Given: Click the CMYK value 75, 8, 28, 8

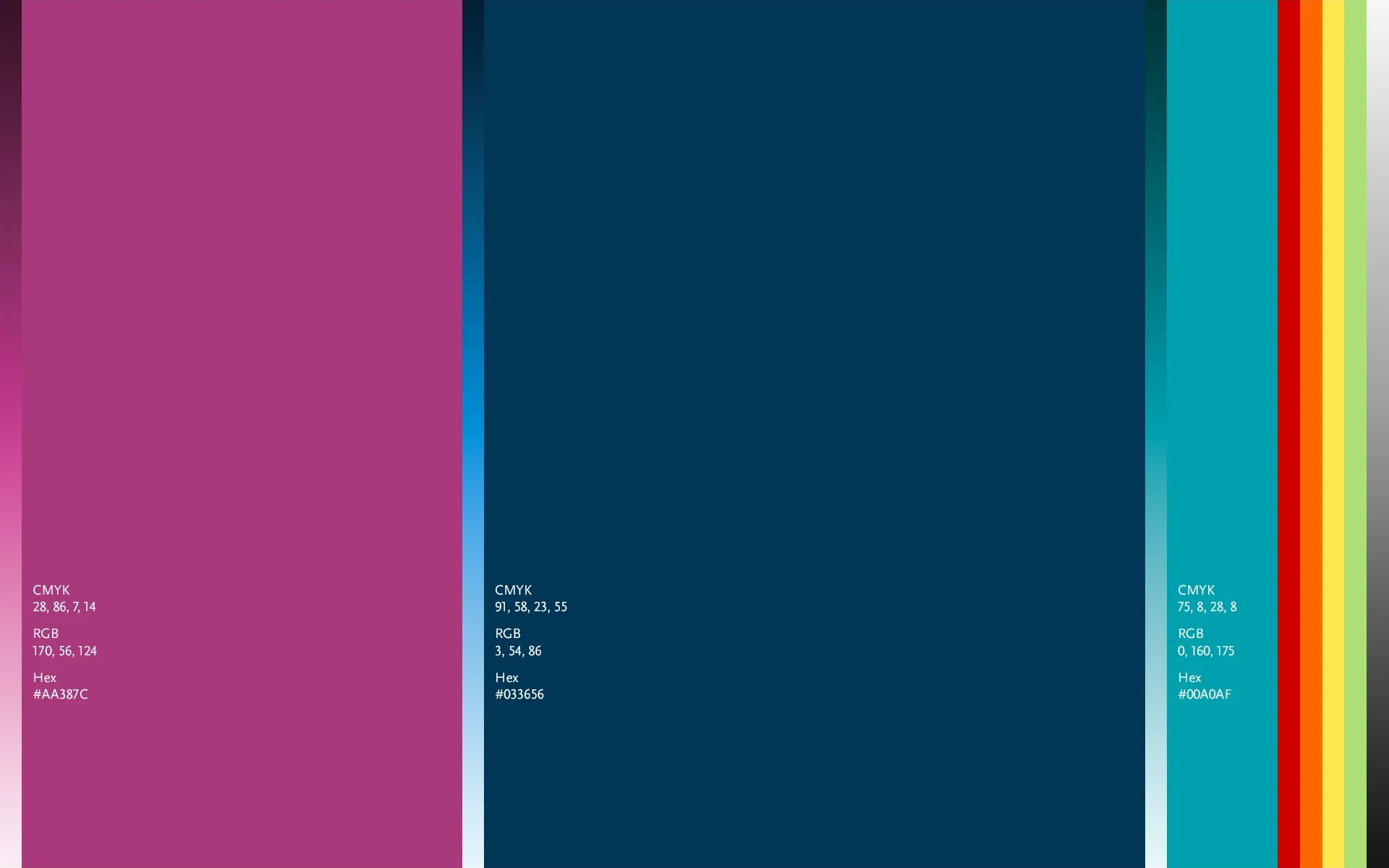Looking at the screenshot, I should [x=1207, y=607].
